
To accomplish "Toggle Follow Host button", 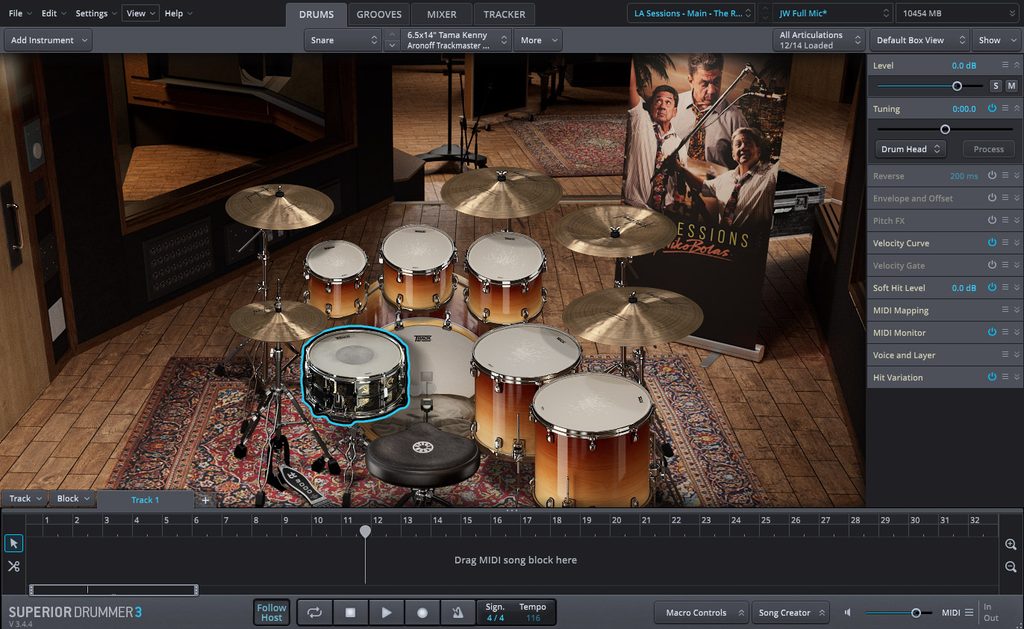I will [x=271, y=612].
